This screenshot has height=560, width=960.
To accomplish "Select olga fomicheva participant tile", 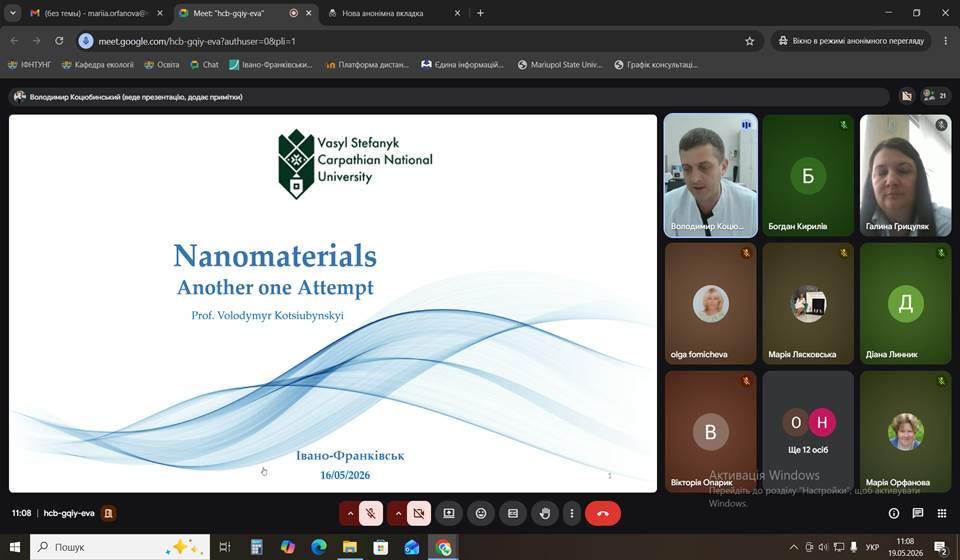I will (x=711, y=304).
